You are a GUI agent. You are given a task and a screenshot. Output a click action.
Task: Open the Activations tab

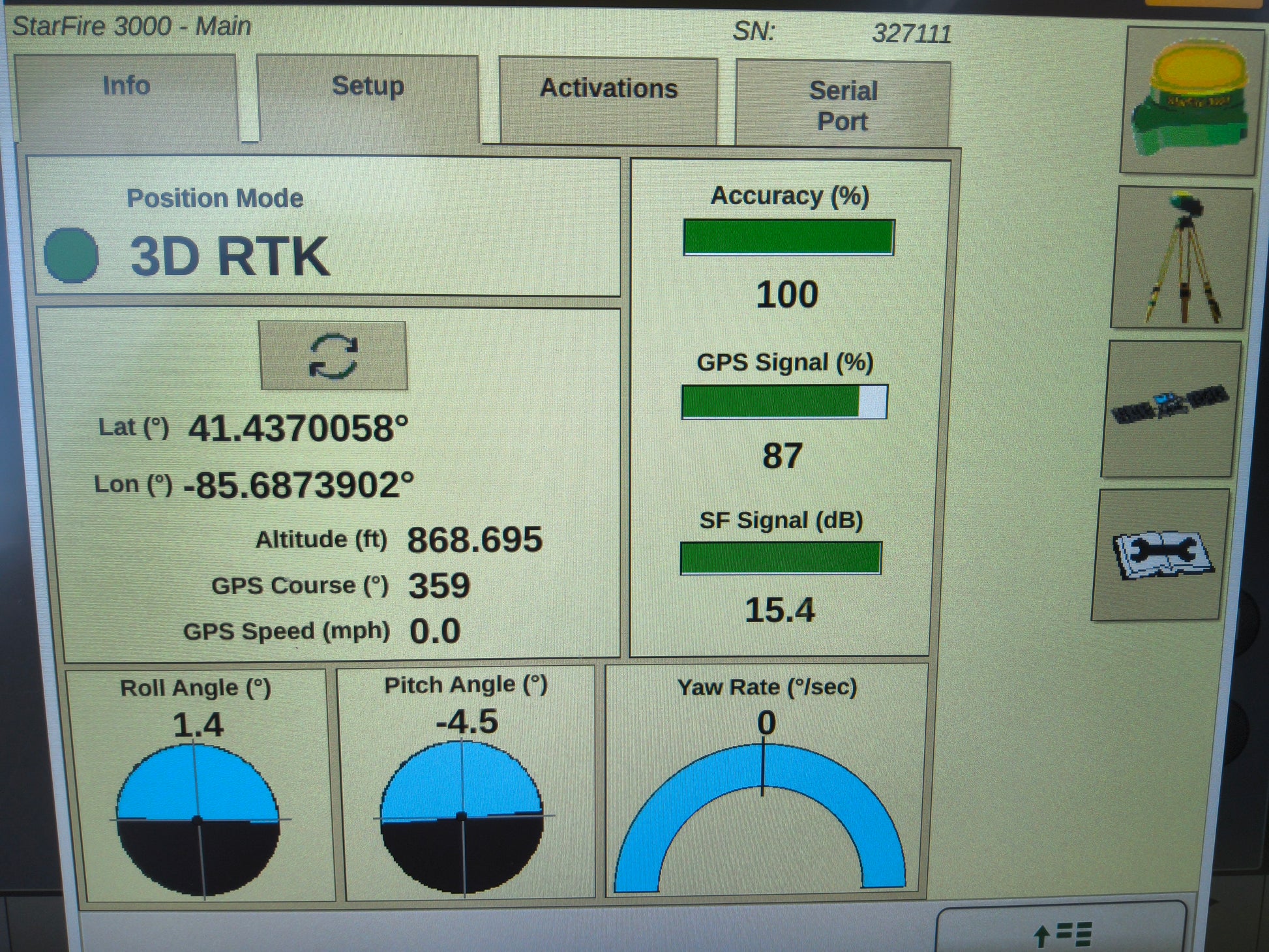pos(608,89)
